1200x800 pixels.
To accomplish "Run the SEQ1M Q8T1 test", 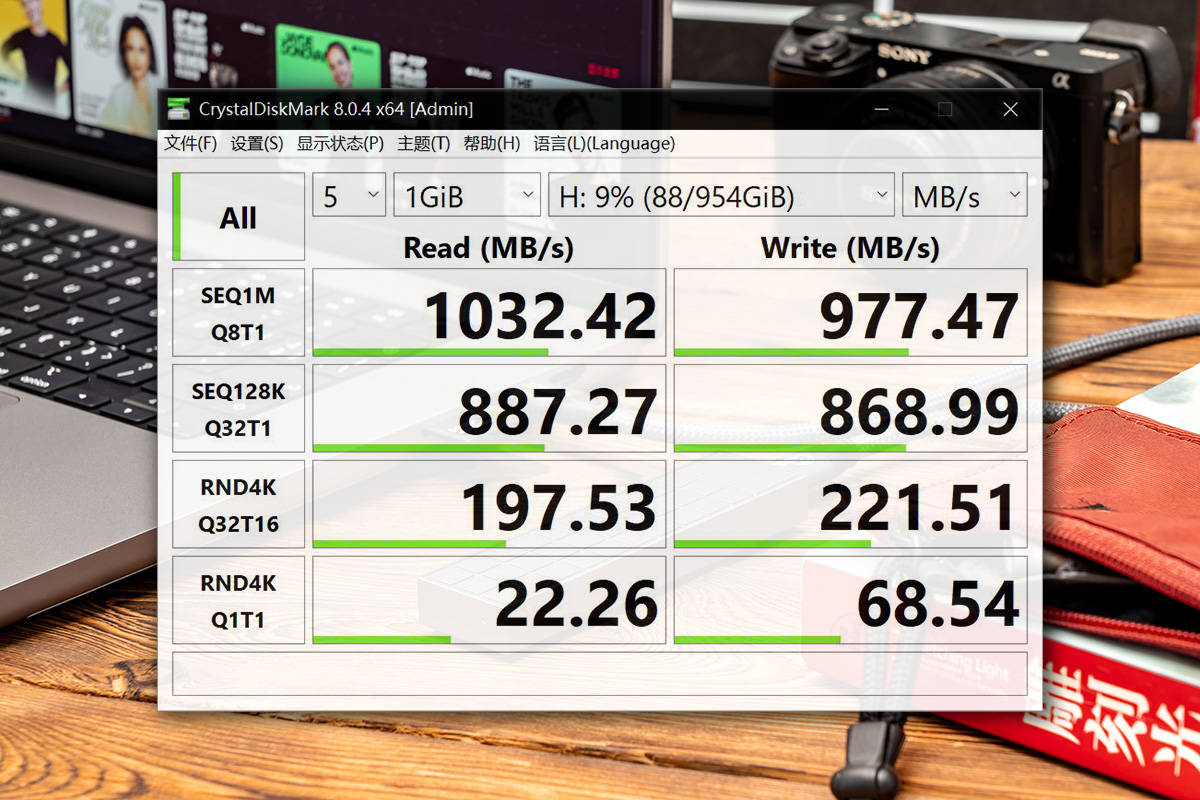I will tap(238, 313).
